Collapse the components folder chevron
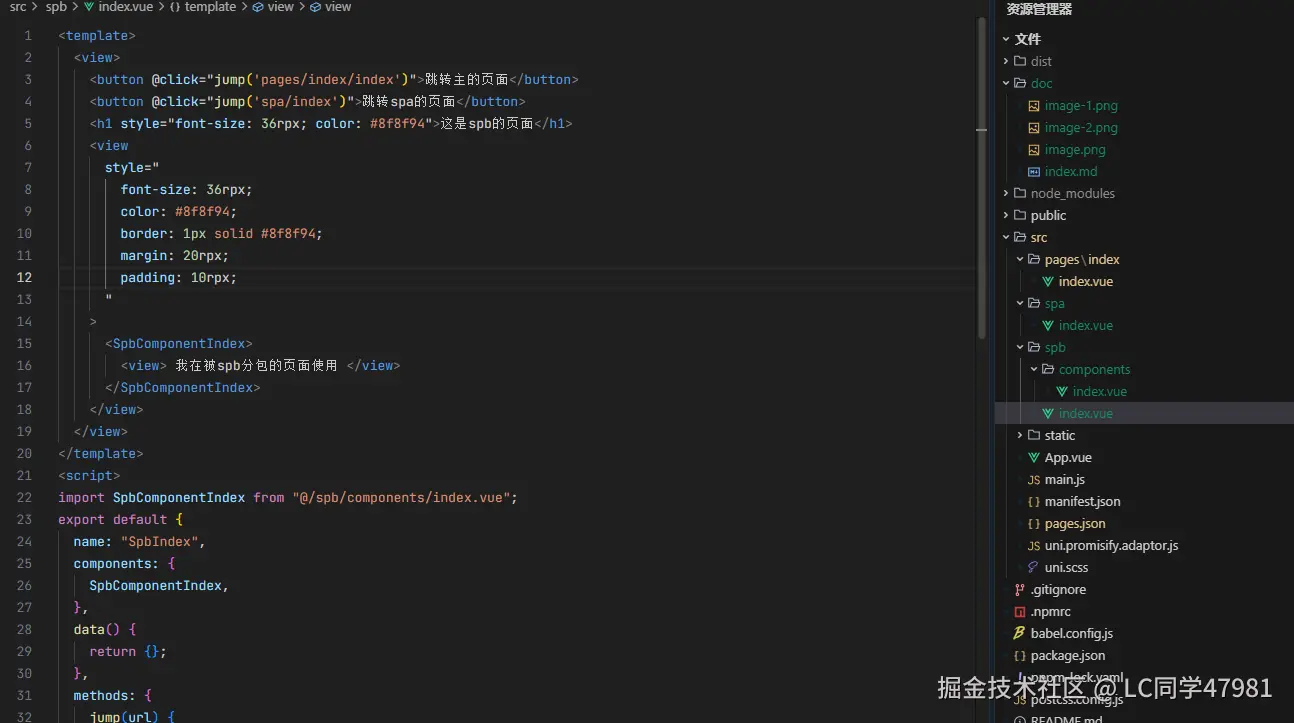Screen dimensions: 1294x723 click(x=1034, y=369)
